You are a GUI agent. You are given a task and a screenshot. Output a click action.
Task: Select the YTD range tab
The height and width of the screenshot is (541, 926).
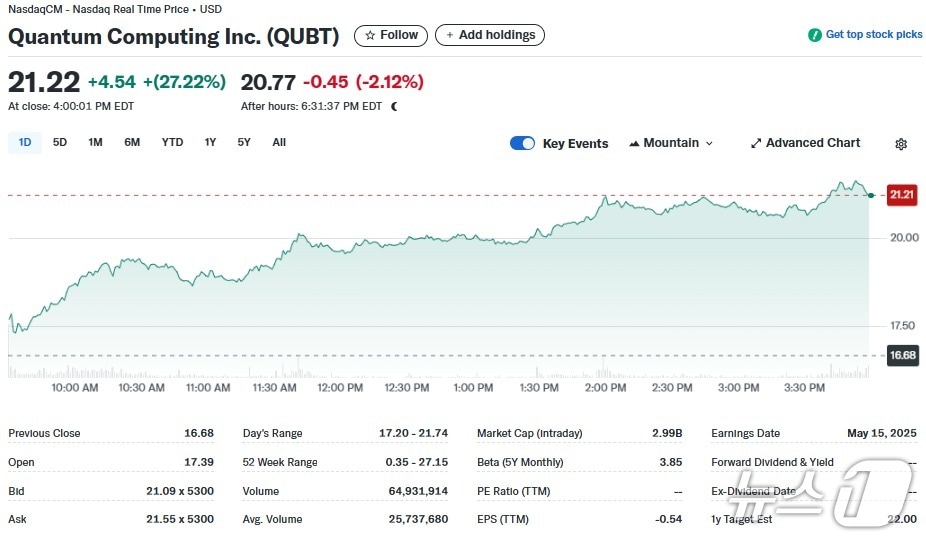[x=172, y=142]
